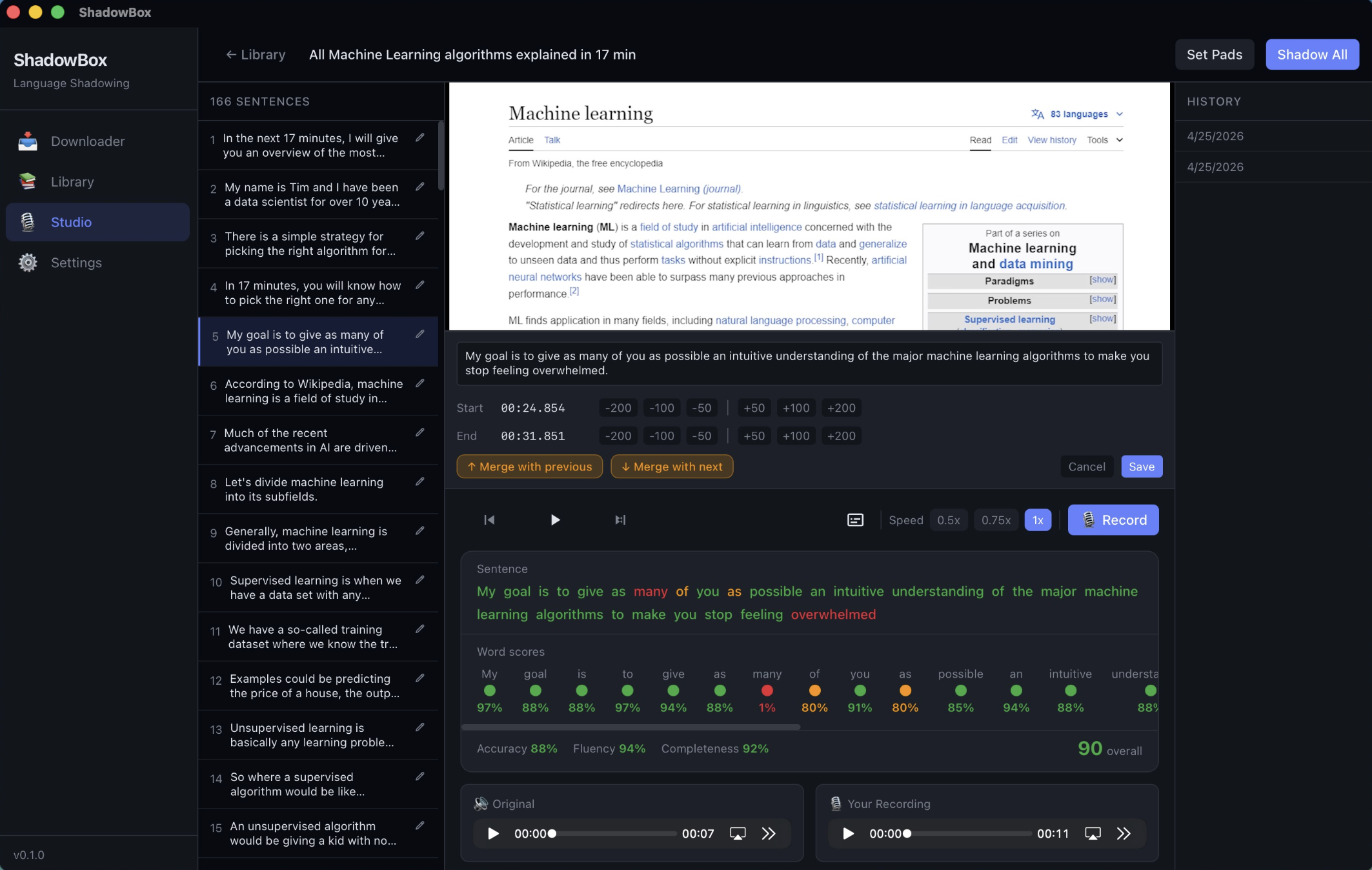The image size is (1372, 870).
Task: Play the Original audio
Action: (493, 834)
